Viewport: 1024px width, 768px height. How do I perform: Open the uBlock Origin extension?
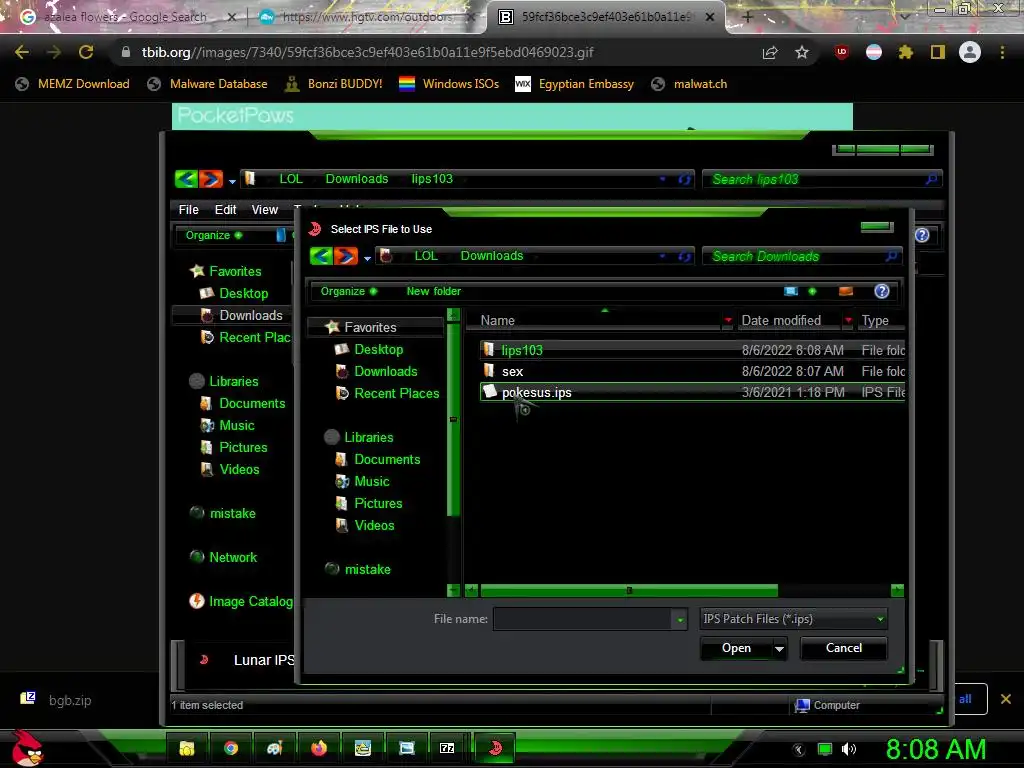pyautogui.click(x=842, y=52)
